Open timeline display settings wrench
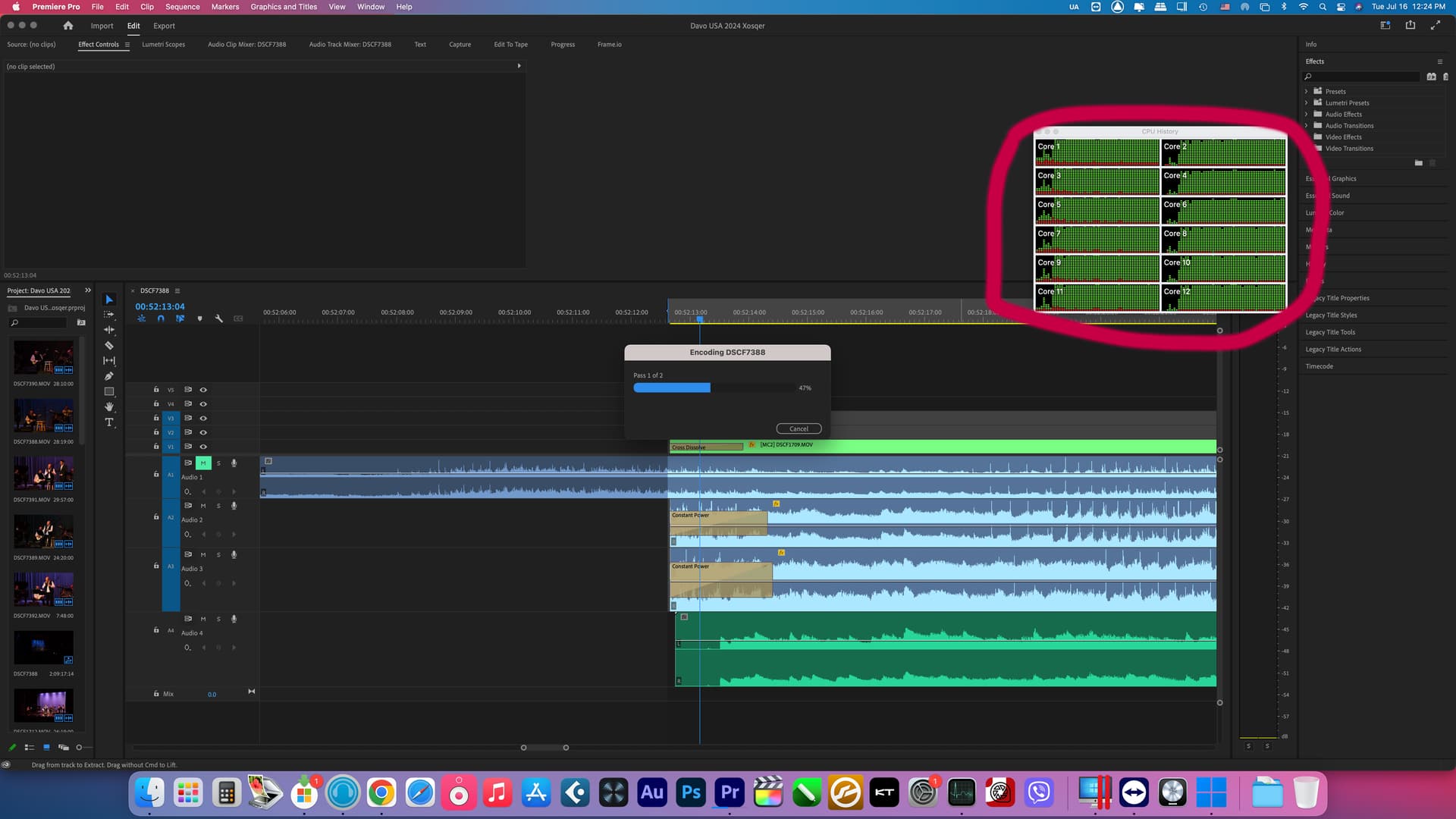Viewport: 1456px width, 819px height. [x=219, y=318]
